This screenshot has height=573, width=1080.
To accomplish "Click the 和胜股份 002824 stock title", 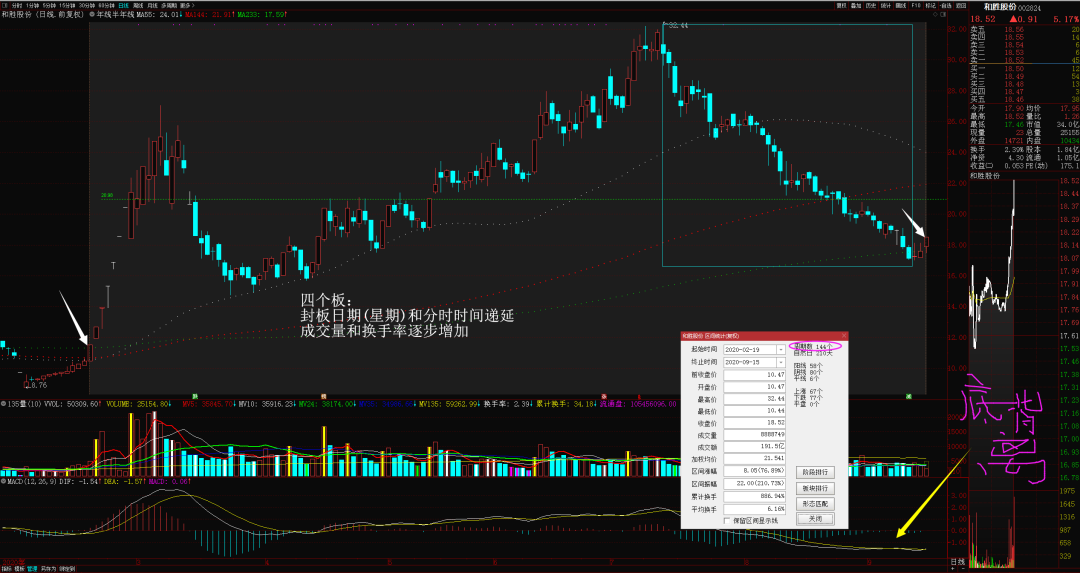I will pyautogui.click(x=1012, y=7).
